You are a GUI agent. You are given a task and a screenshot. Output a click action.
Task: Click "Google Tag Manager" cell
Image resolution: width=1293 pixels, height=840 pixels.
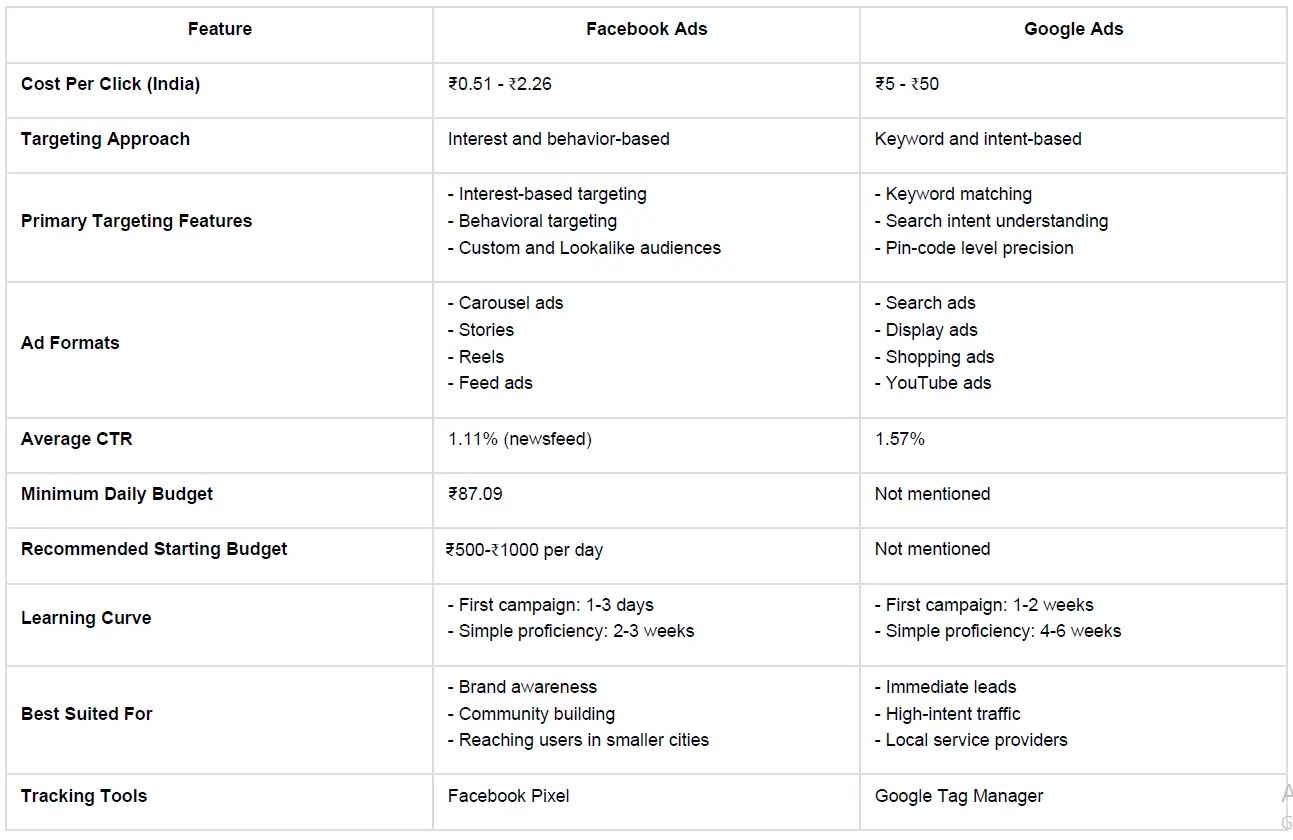959,797
